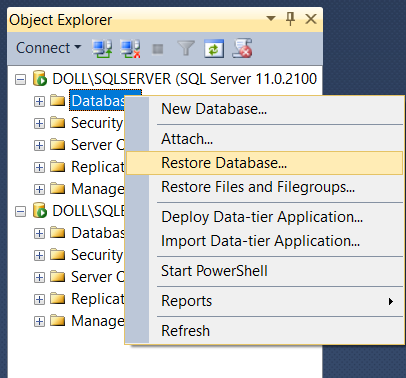Expand Server Objects under first server
This screenshot has height=378, width=406.
39,145
